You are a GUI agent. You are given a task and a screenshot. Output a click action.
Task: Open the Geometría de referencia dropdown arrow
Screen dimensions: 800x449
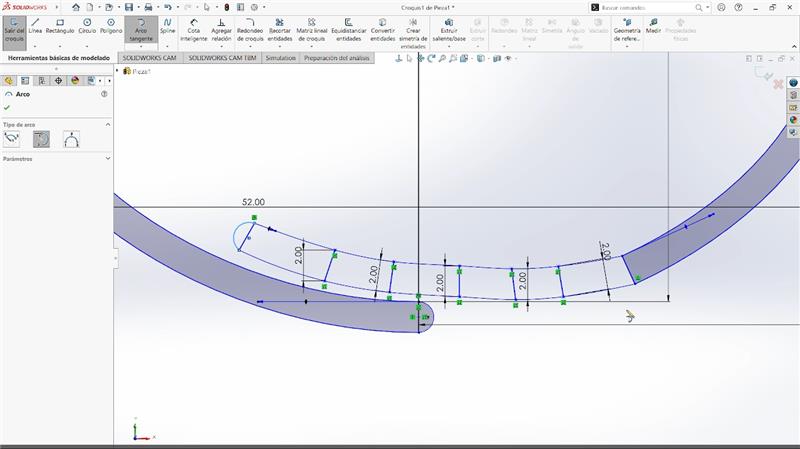pyautogui.click(x=627, y=46)
